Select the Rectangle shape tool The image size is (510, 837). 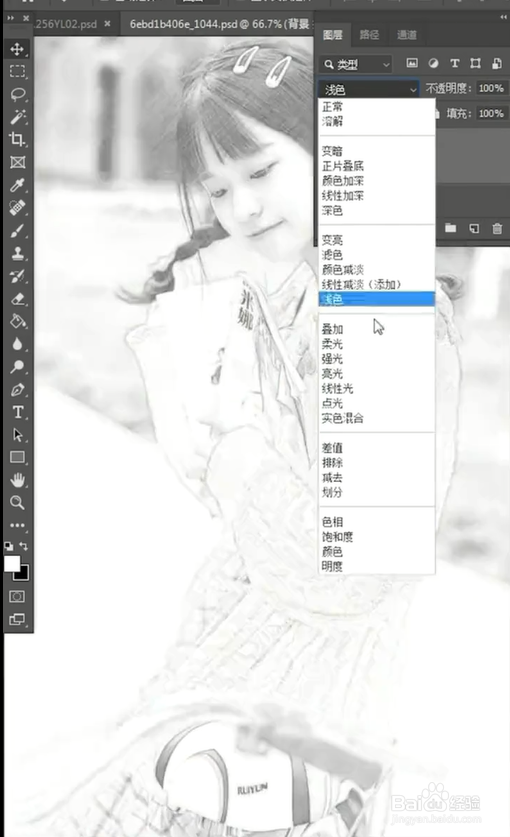tap(17, 457)
